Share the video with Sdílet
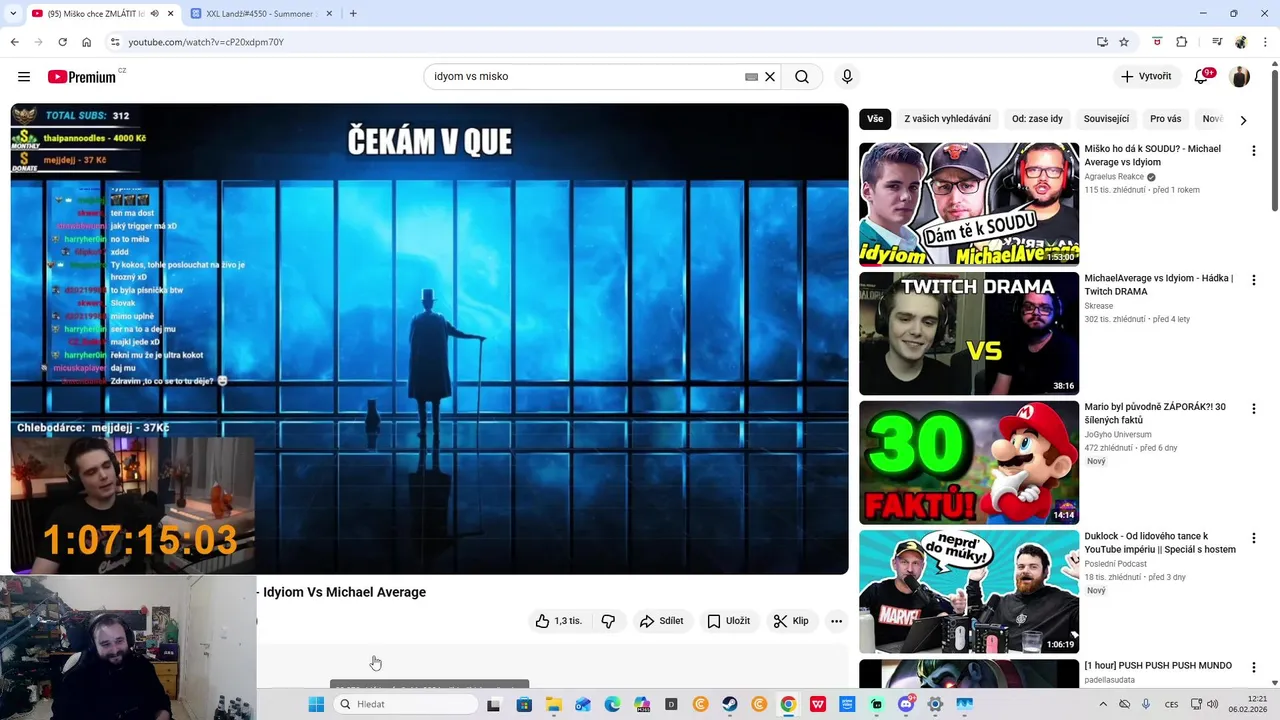The image size is (1280, 720). coord(662,621)
